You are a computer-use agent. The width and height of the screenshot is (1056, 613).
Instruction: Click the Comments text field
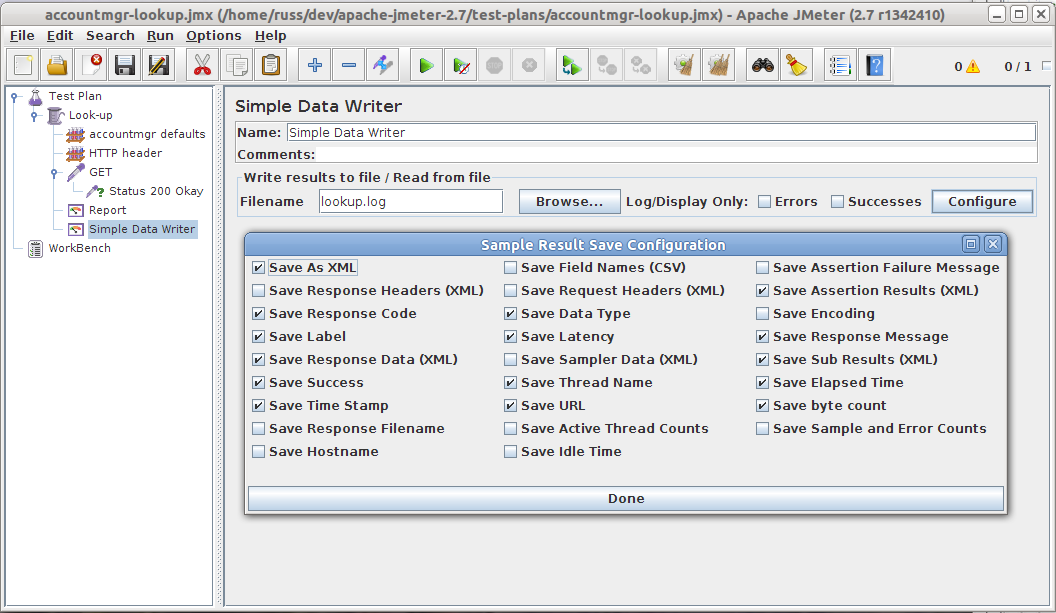(x=677, y=154)
